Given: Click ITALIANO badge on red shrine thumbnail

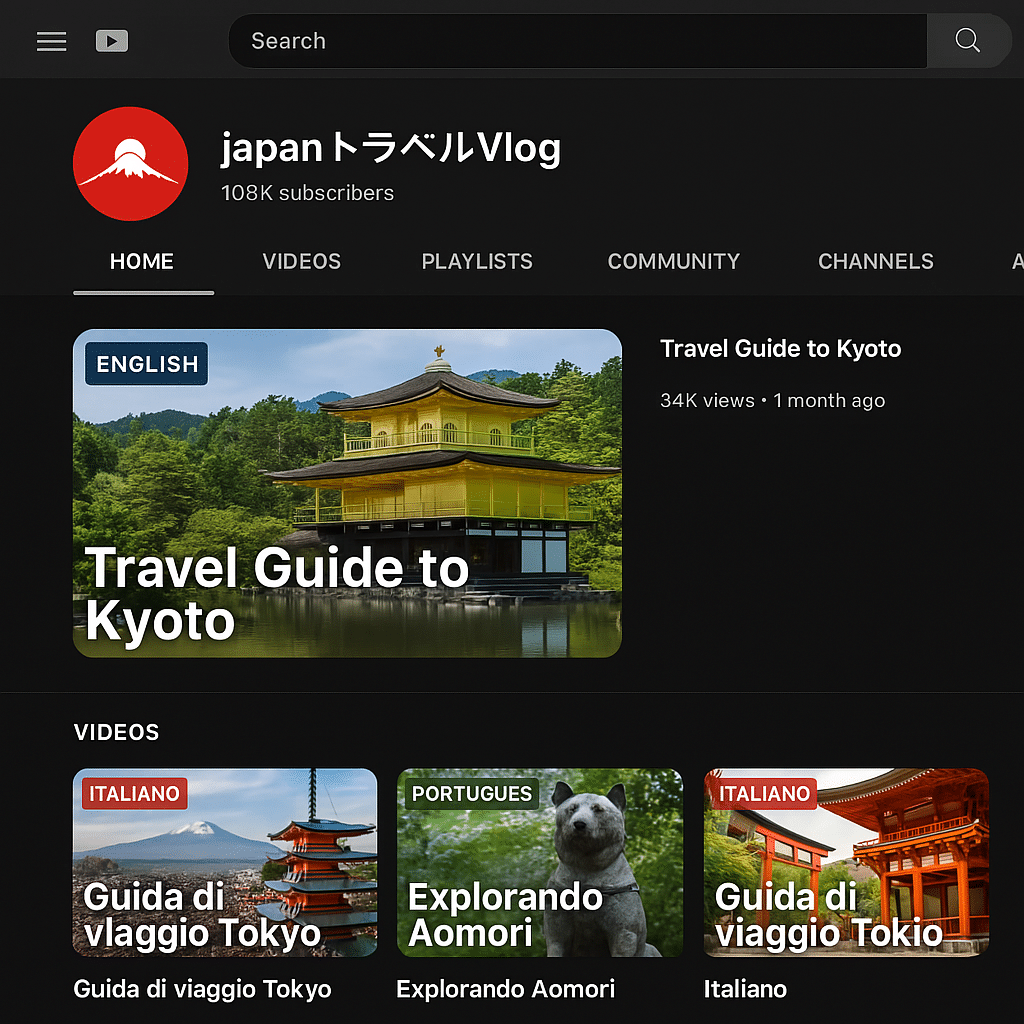Looking at the screenshot, I should [764, 793].
